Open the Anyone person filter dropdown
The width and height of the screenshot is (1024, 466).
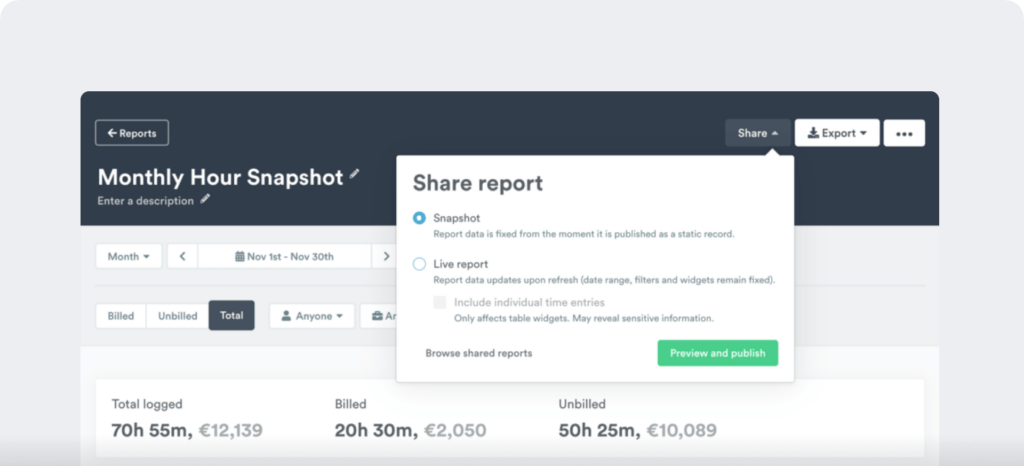312,316
